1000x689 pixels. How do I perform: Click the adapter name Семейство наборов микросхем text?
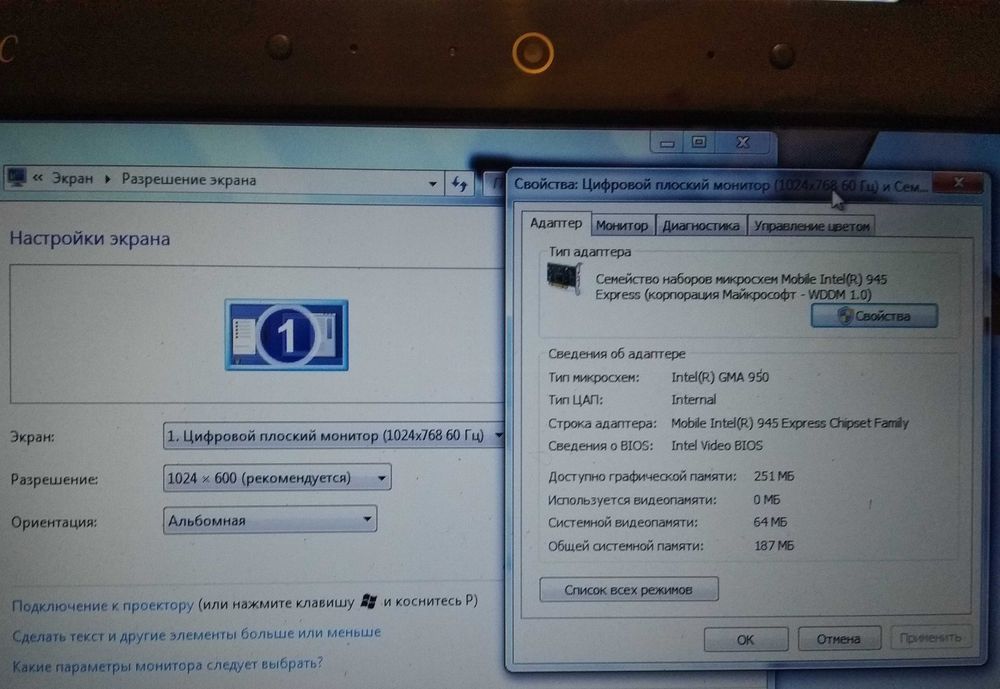point(741,286)
